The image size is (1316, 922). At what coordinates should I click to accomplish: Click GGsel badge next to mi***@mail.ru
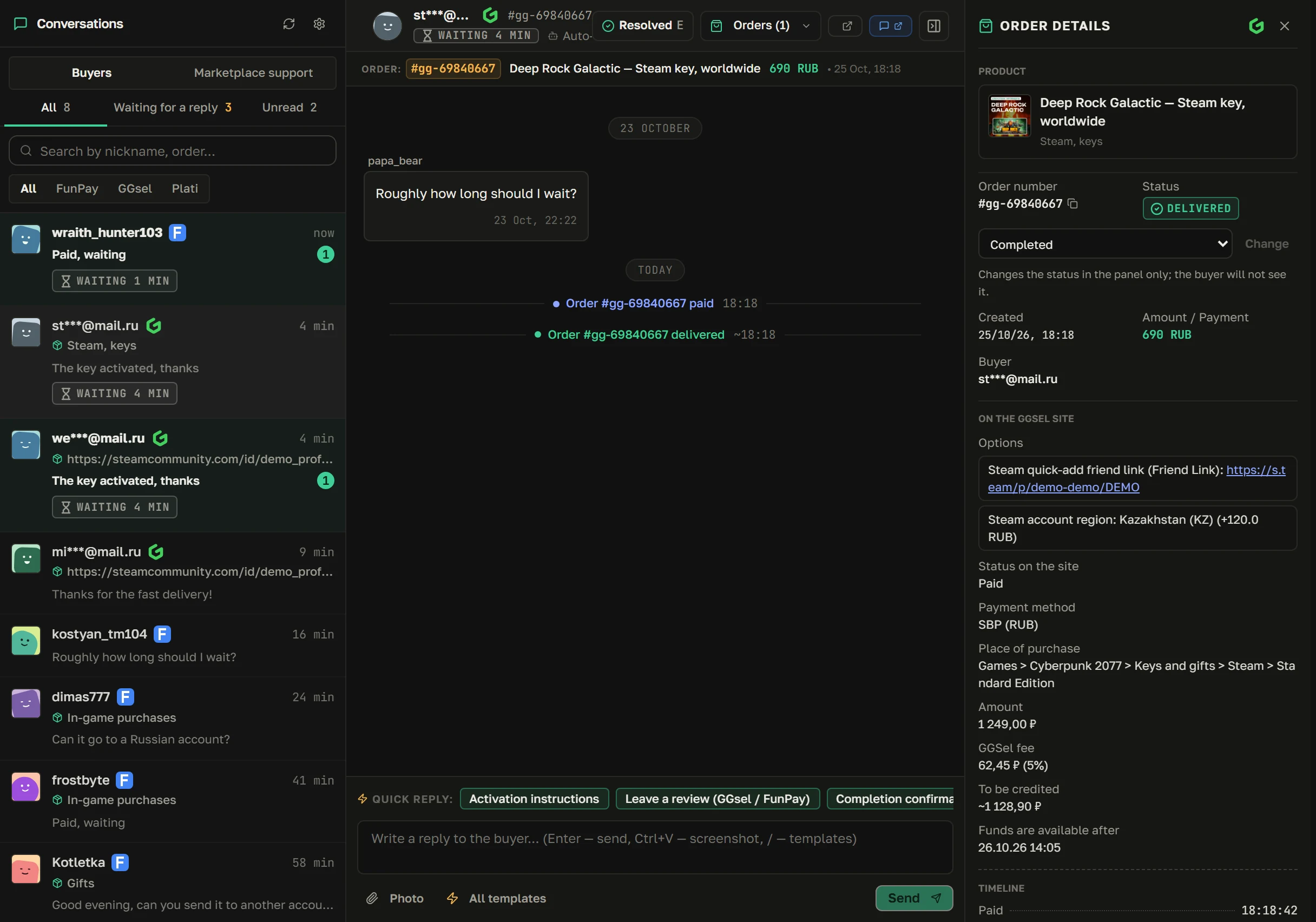[x=156, y=552]
